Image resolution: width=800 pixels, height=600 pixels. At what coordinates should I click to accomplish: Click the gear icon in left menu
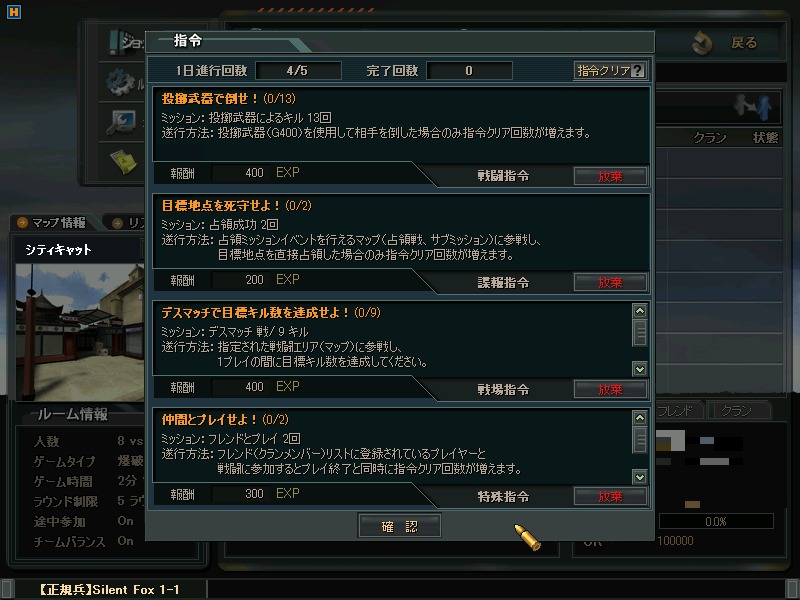tap(120, 82)
